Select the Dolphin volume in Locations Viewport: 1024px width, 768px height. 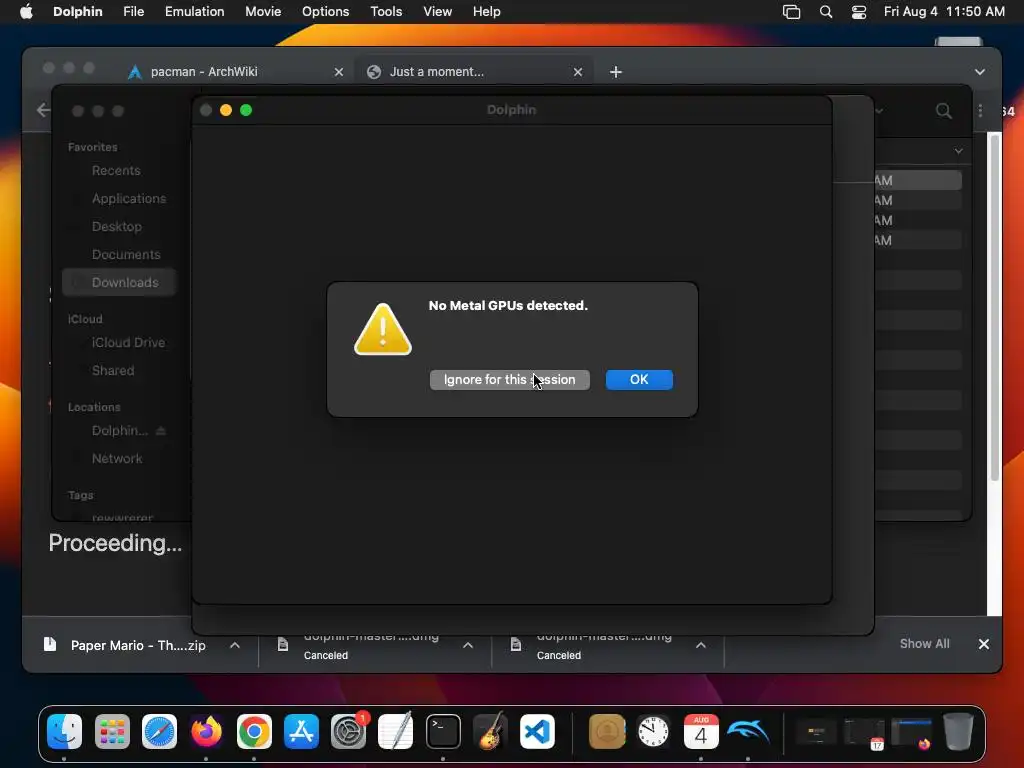pyautogui.click(x=120, y=430)
